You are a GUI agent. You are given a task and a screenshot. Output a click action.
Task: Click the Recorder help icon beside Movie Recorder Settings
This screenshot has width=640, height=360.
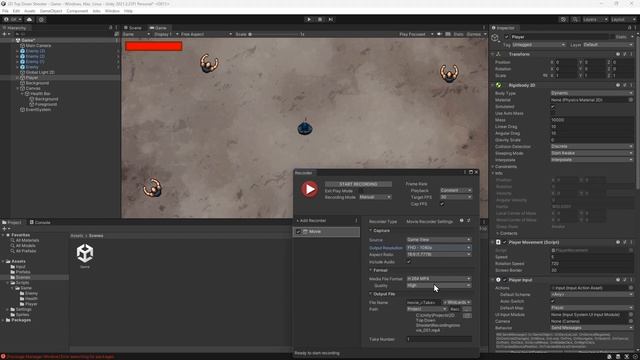pyautogui.click(x=462, y=221)
